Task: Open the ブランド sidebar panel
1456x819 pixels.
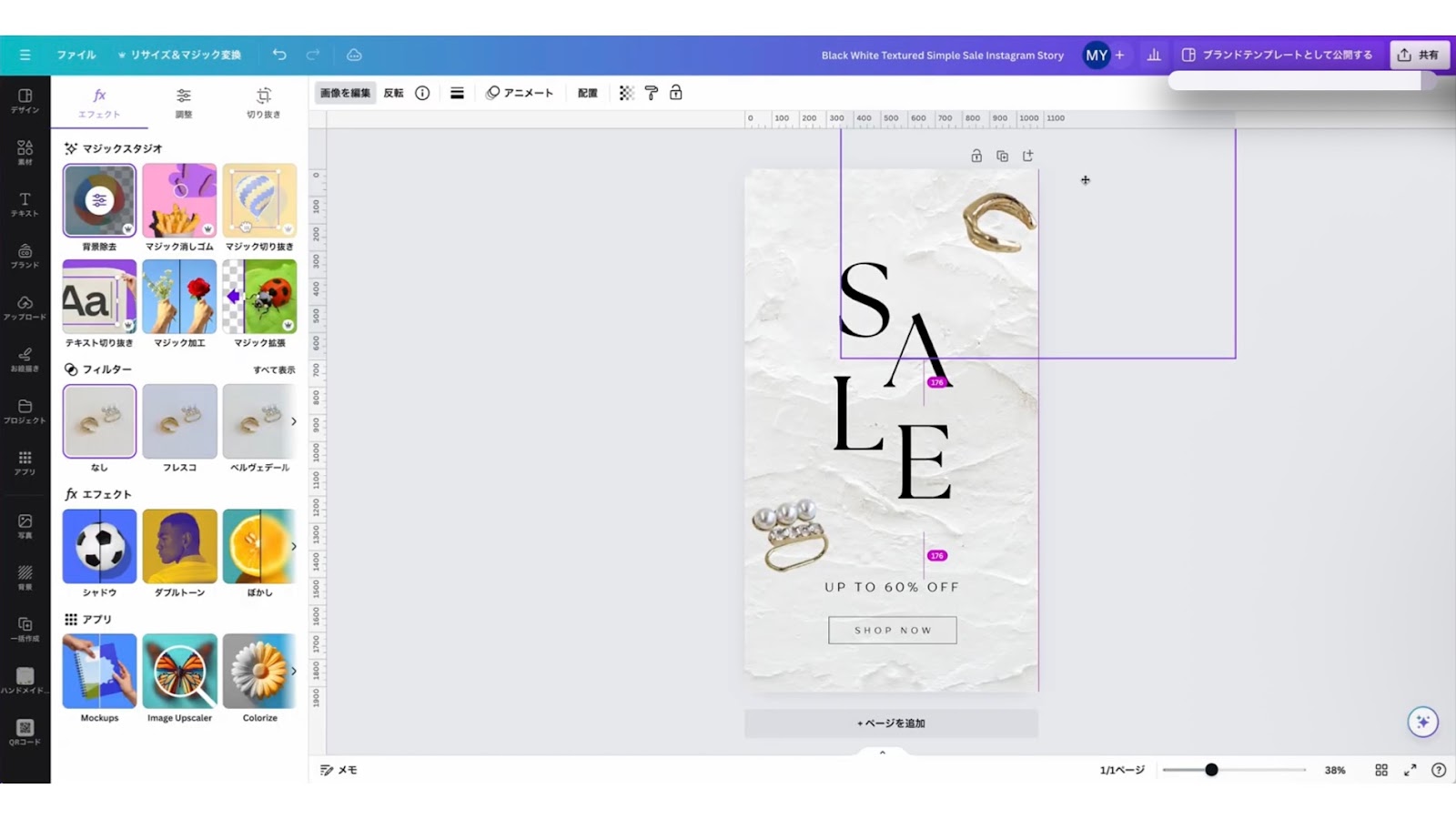Action: click(25, 257)
